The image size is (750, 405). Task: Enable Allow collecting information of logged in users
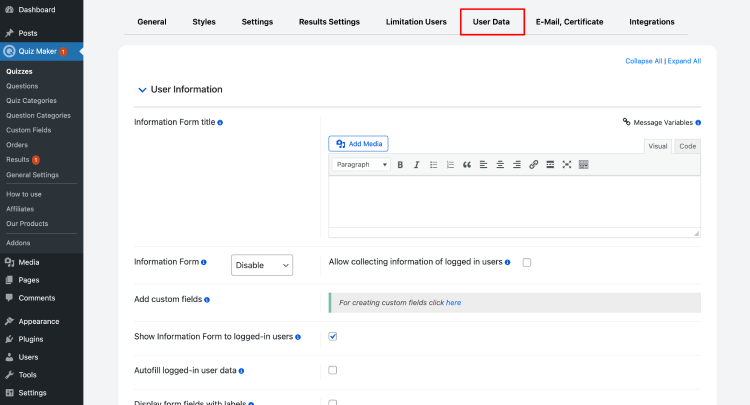pyautogui.click(x=527, y=263)
